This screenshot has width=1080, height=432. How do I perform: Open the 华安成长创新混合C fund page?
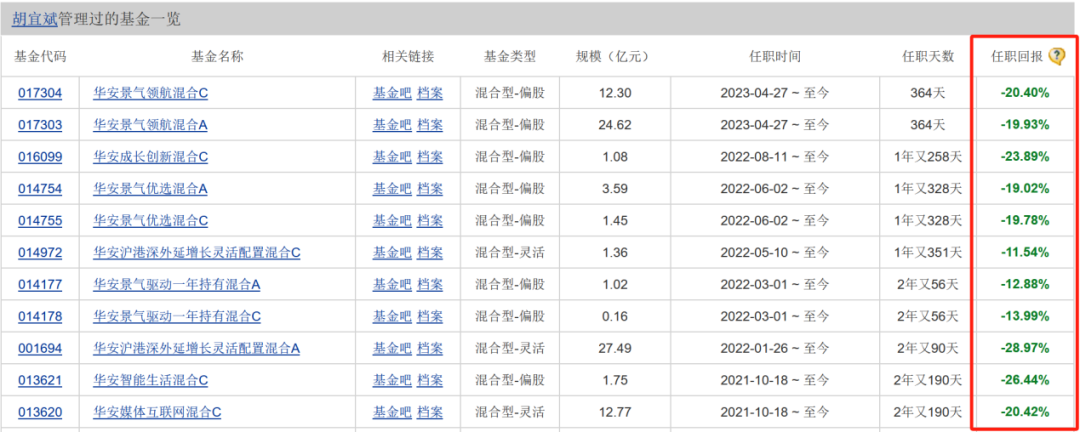tap(151, 157)
